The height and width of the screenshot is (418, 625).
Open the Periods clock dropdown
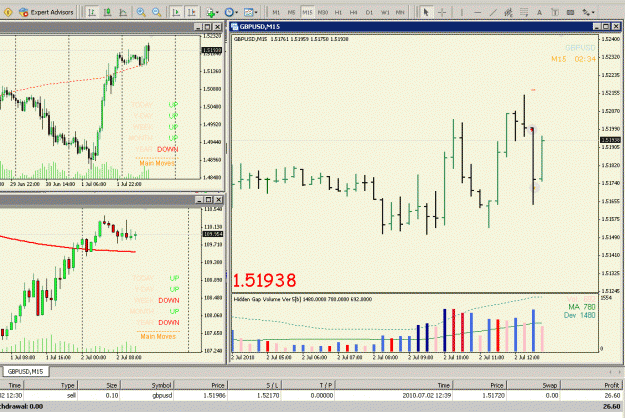click(x=231, y=12)
